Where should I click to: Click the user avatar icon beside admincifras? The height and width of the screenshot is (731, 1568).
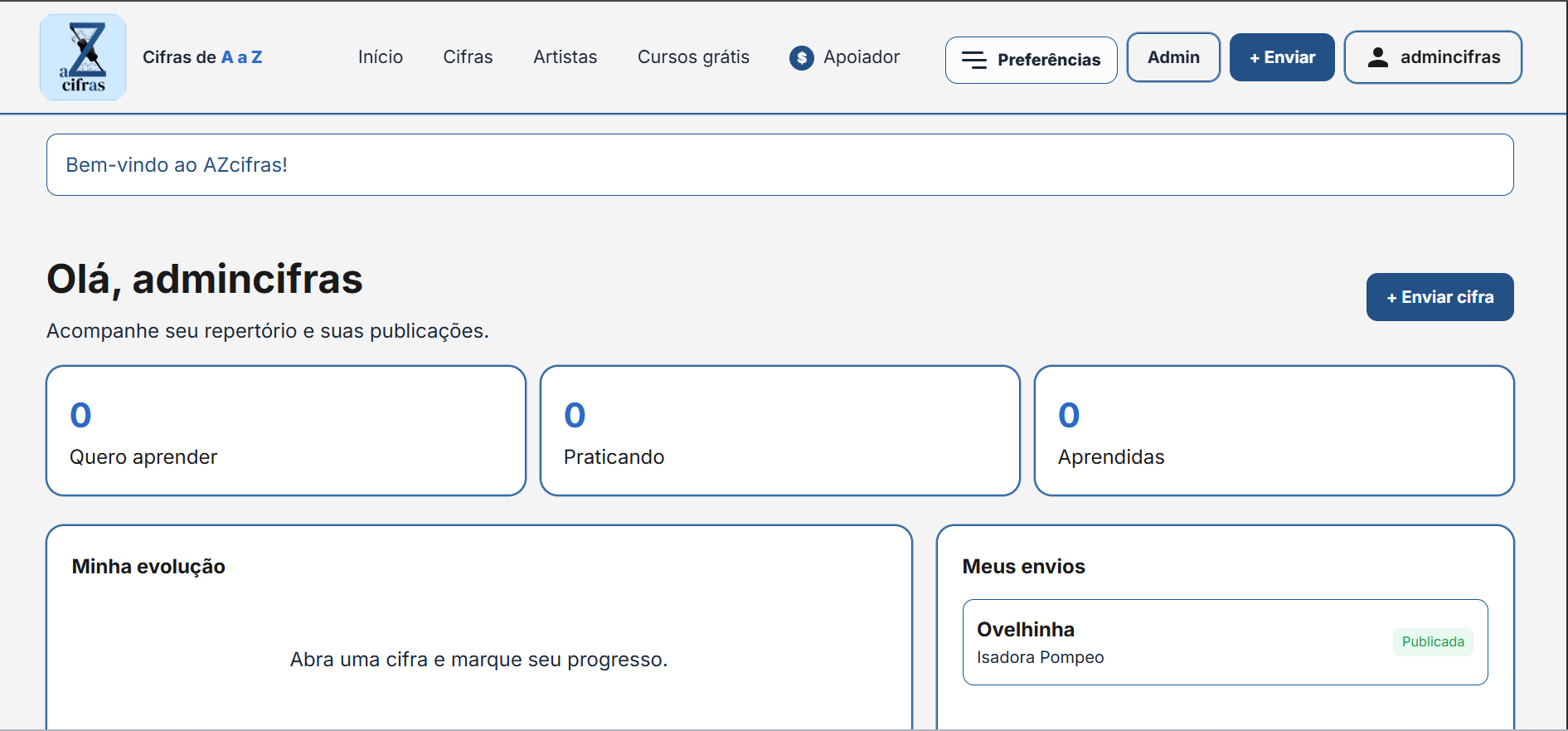tap(1378, 57)
